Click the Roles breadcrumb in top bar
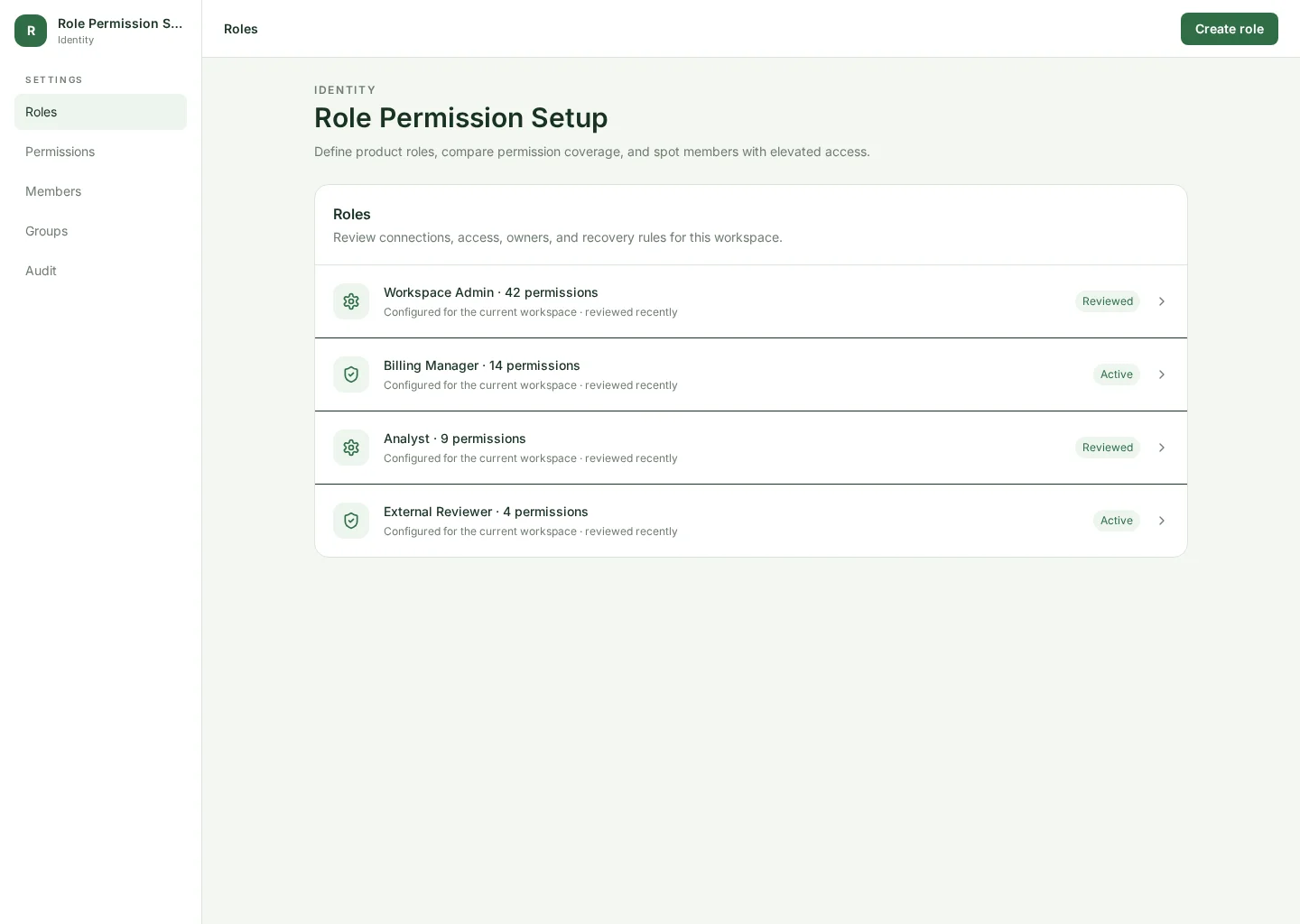Screen dimensions: 1300x924 241,29
